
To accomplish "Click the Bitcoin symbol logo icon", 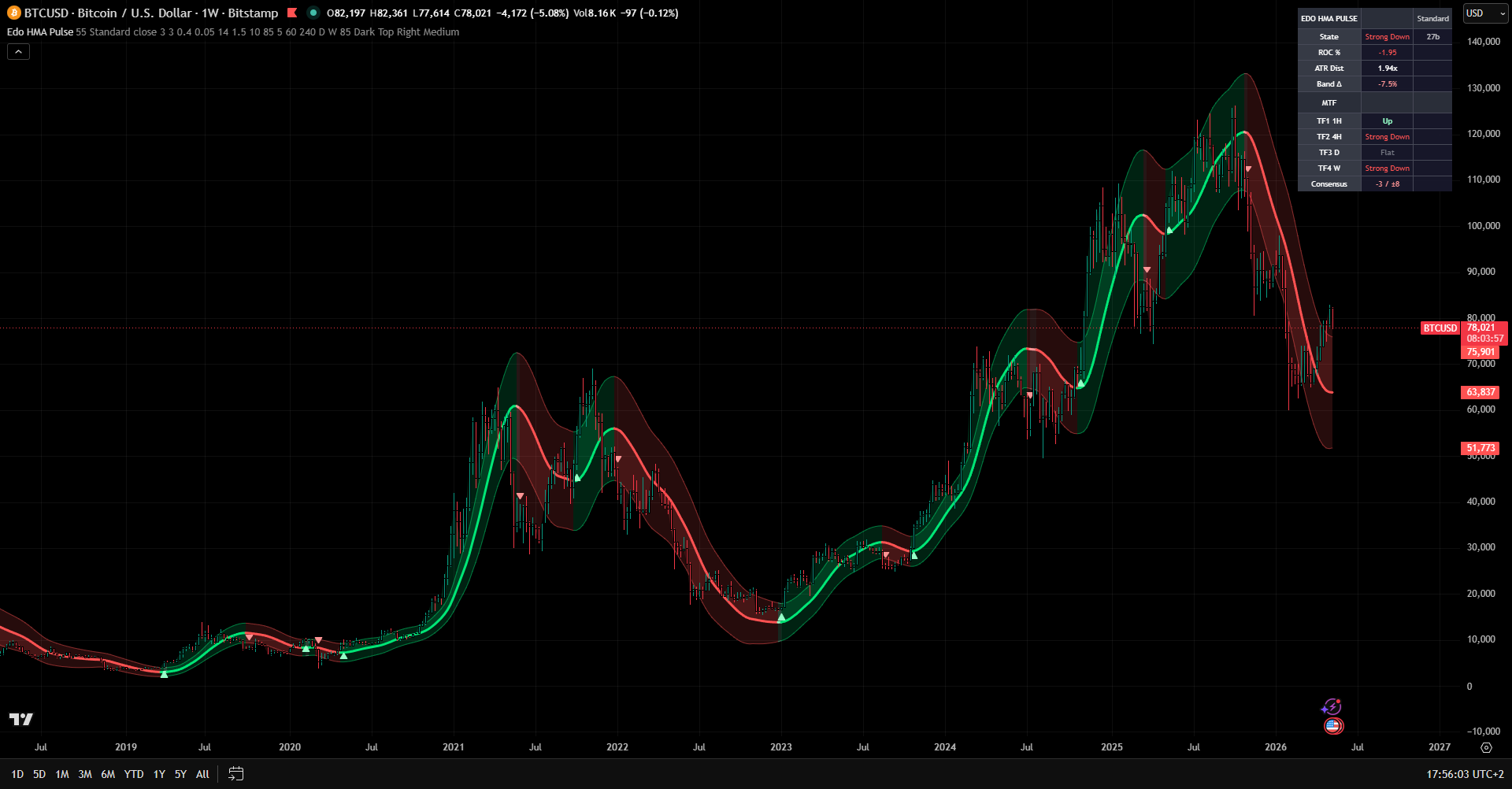I will coord(13,13).
